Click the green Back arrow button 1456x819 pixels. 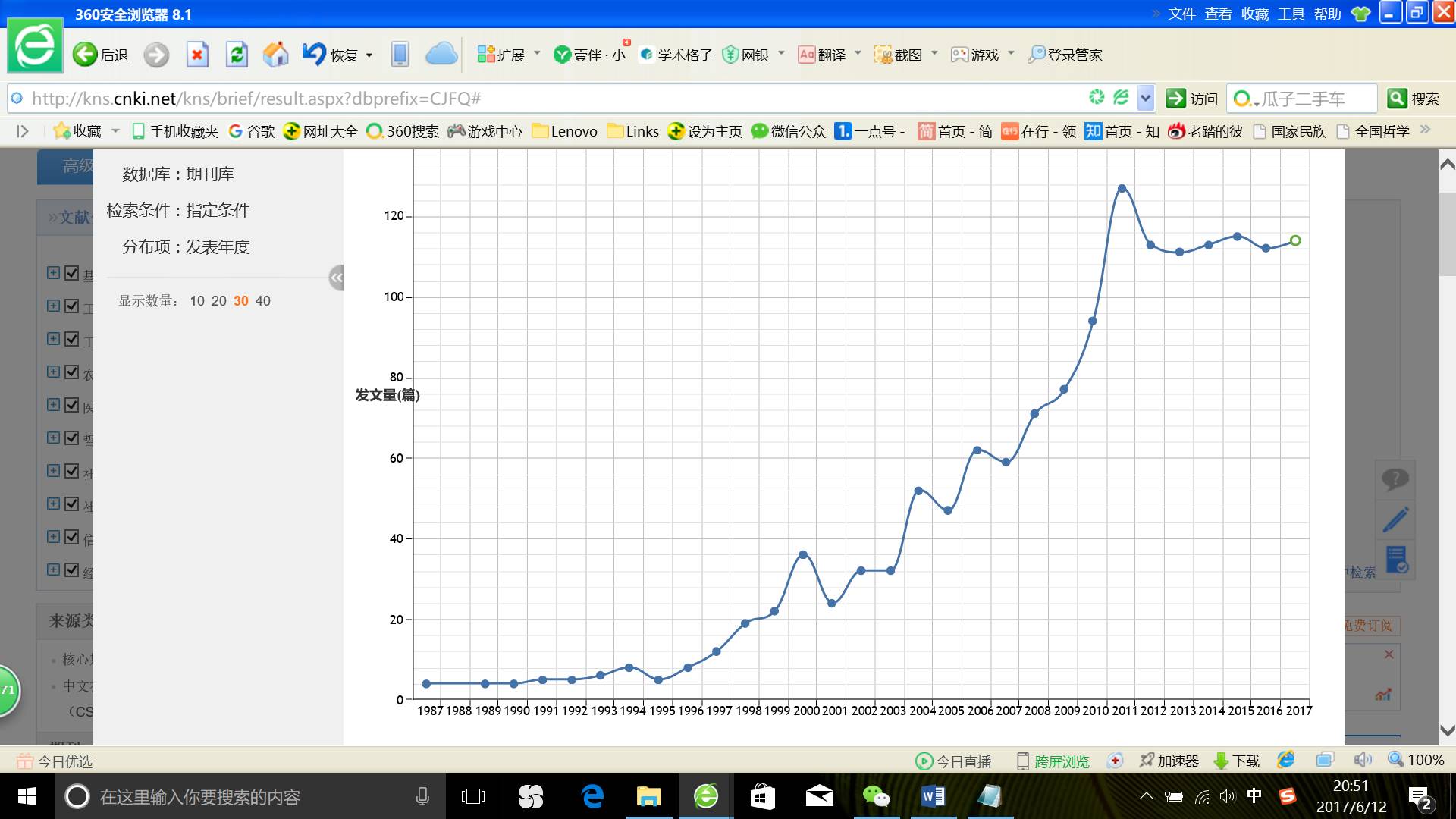85,55
